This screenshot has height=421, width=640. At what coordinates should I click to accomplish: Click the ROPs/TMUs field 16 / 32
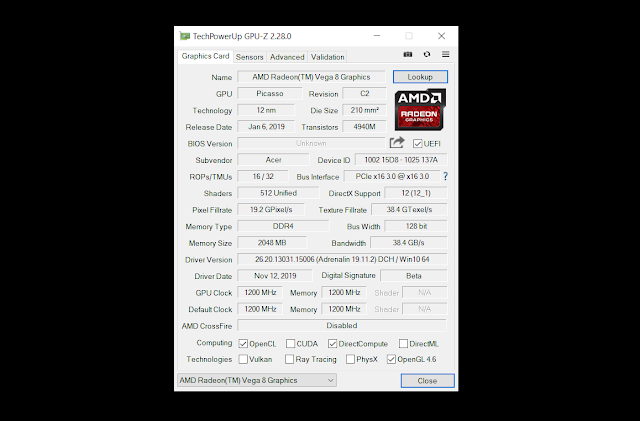[263, 176]
